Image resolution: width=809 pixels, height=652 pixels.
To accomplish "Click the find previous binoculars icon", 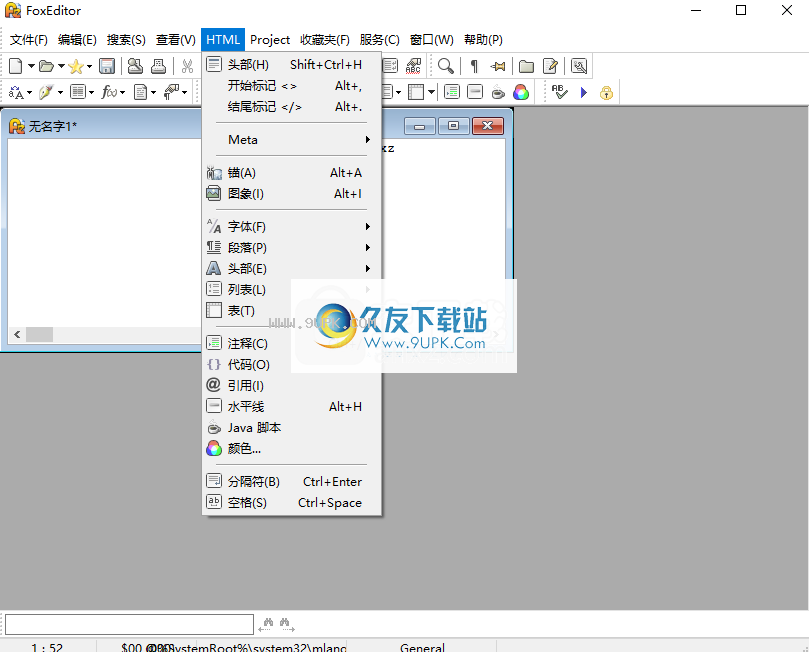I will tap(267, 625).
